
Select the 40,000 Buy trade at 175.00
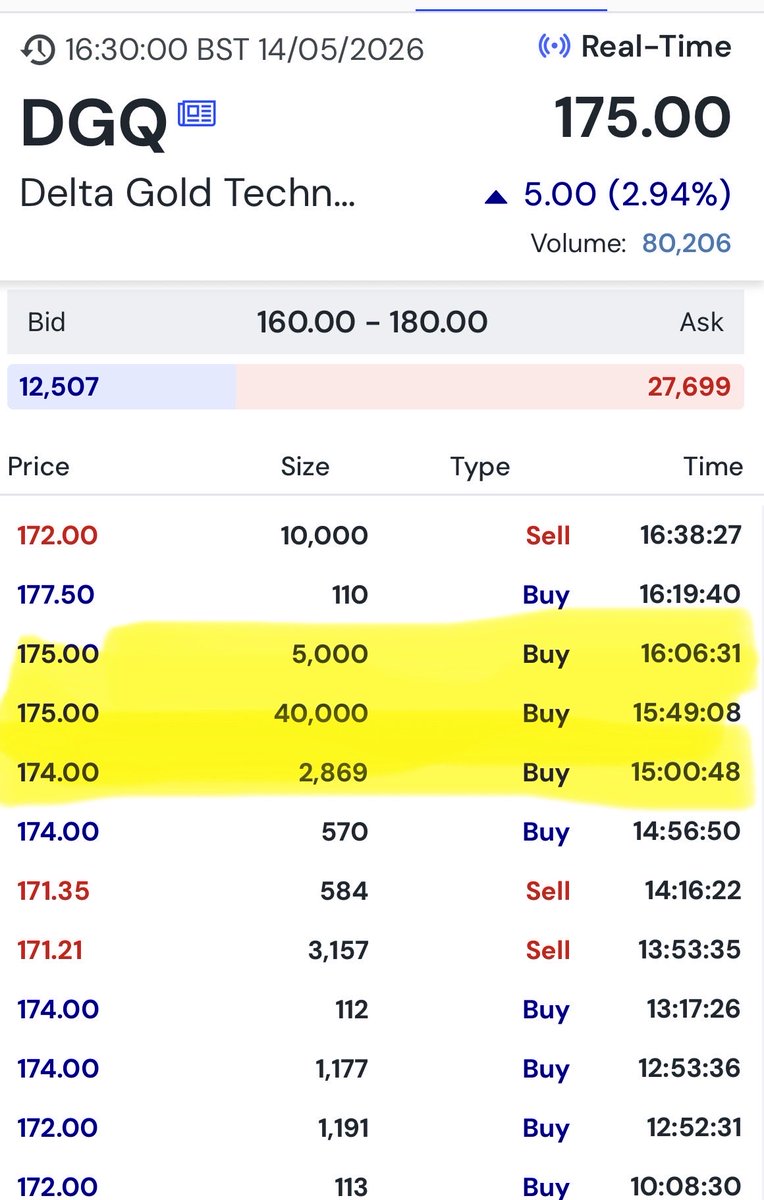pyautogui.click(x=380, y=713)
